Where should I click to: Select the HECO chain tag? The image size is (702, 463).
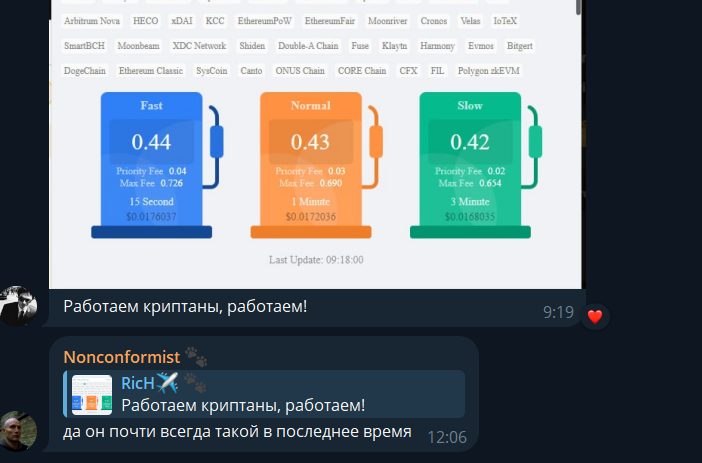click(146, 21)
